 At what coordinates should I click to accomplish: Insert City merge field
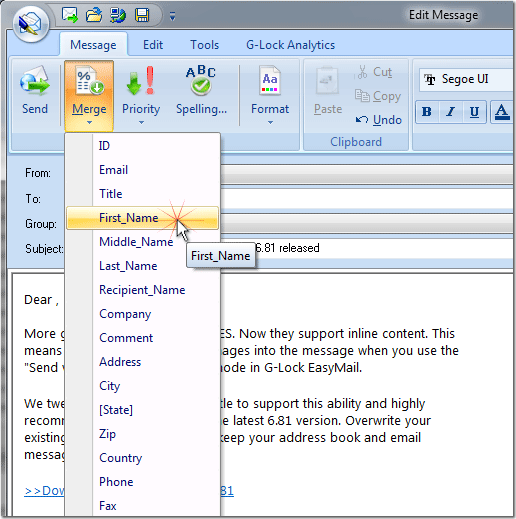pos(142,386)
